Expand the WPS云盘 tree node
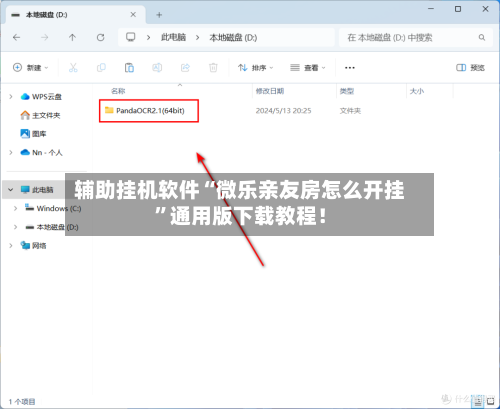This screenshot has width=500, height=409. pos(11,97)
